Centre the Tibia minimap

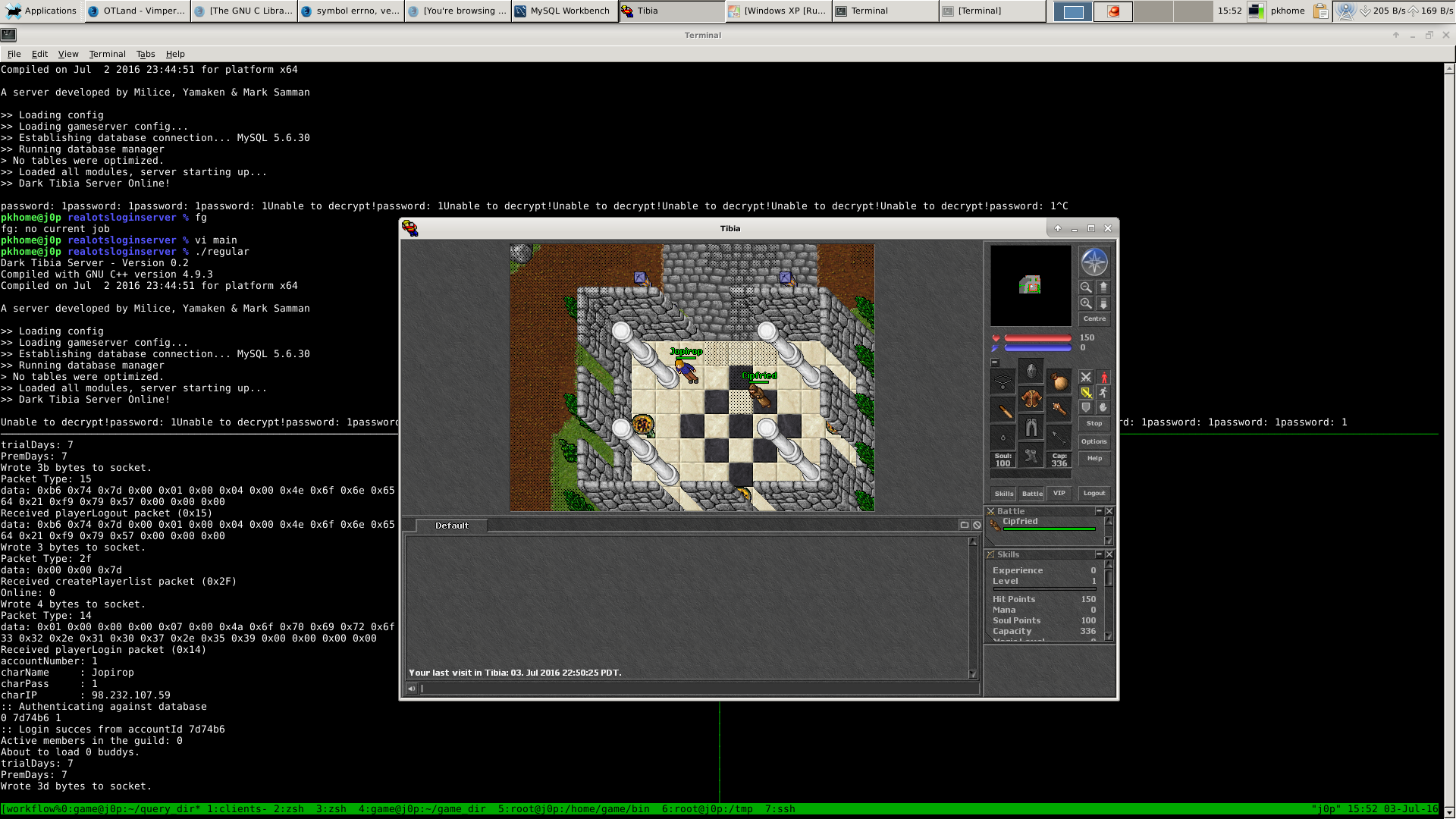(x=1094, y=319)
